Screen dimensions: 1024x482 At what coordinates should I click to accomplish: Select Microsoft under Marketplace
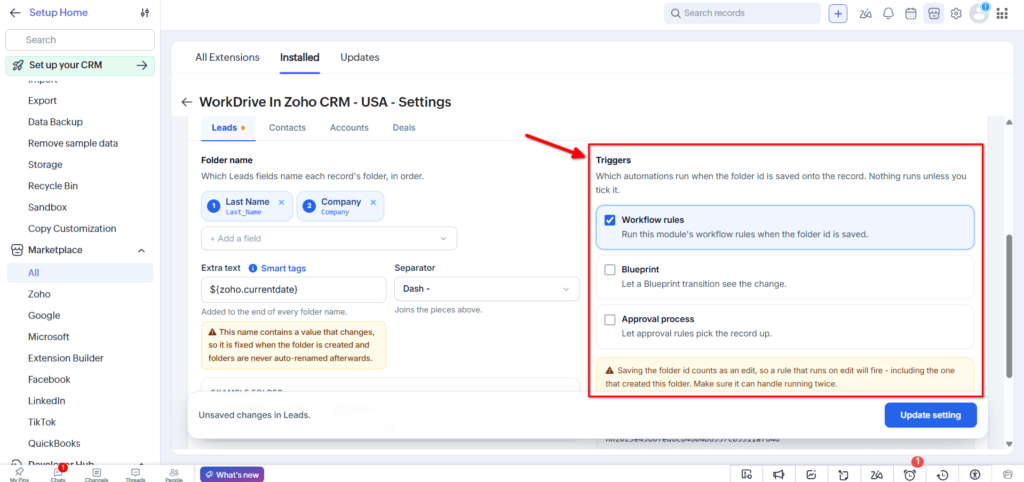(48, 337)
